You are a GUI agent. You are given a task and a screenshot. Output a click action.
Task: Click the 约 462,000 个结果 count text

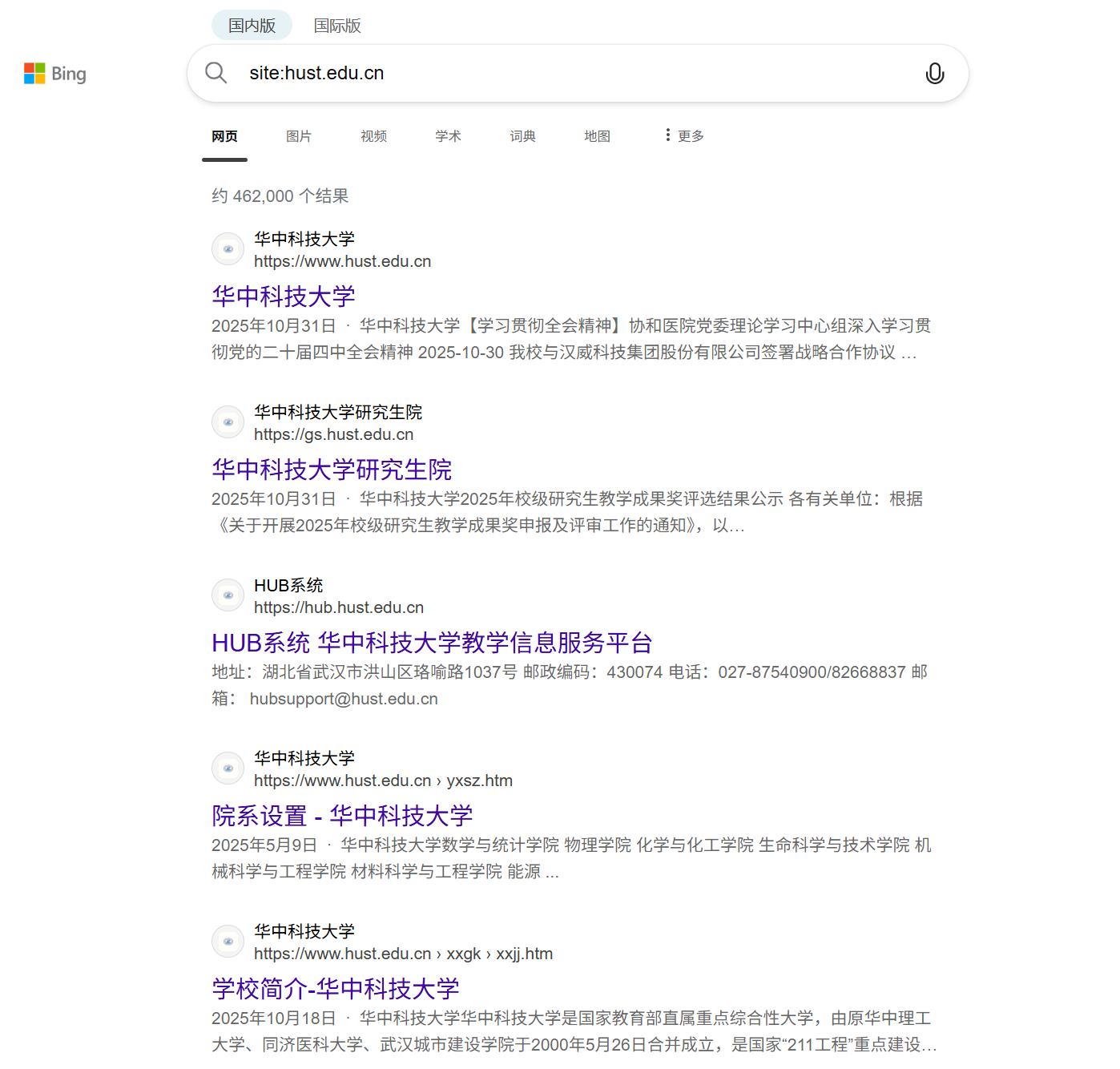coord(280,196)
